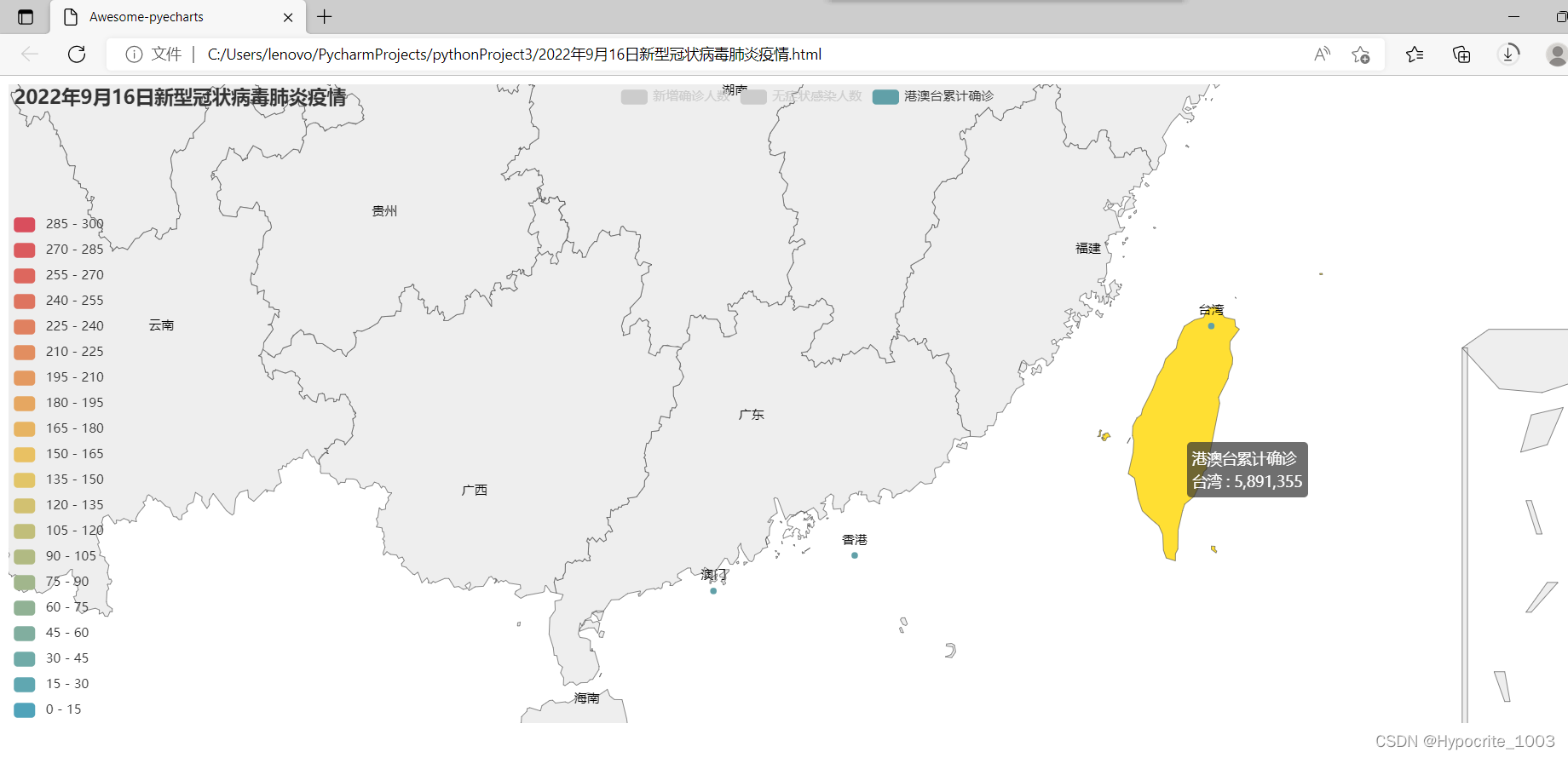Click the window minimize button
The width and height of the screenshot is (1568, 758).
click(x=1513, y=17)
